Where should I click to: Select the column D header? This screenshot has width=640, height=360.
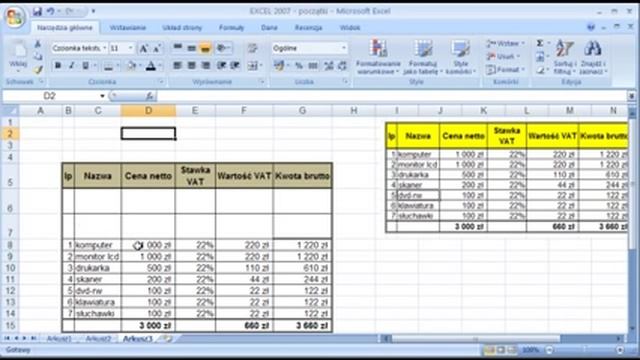148,111
